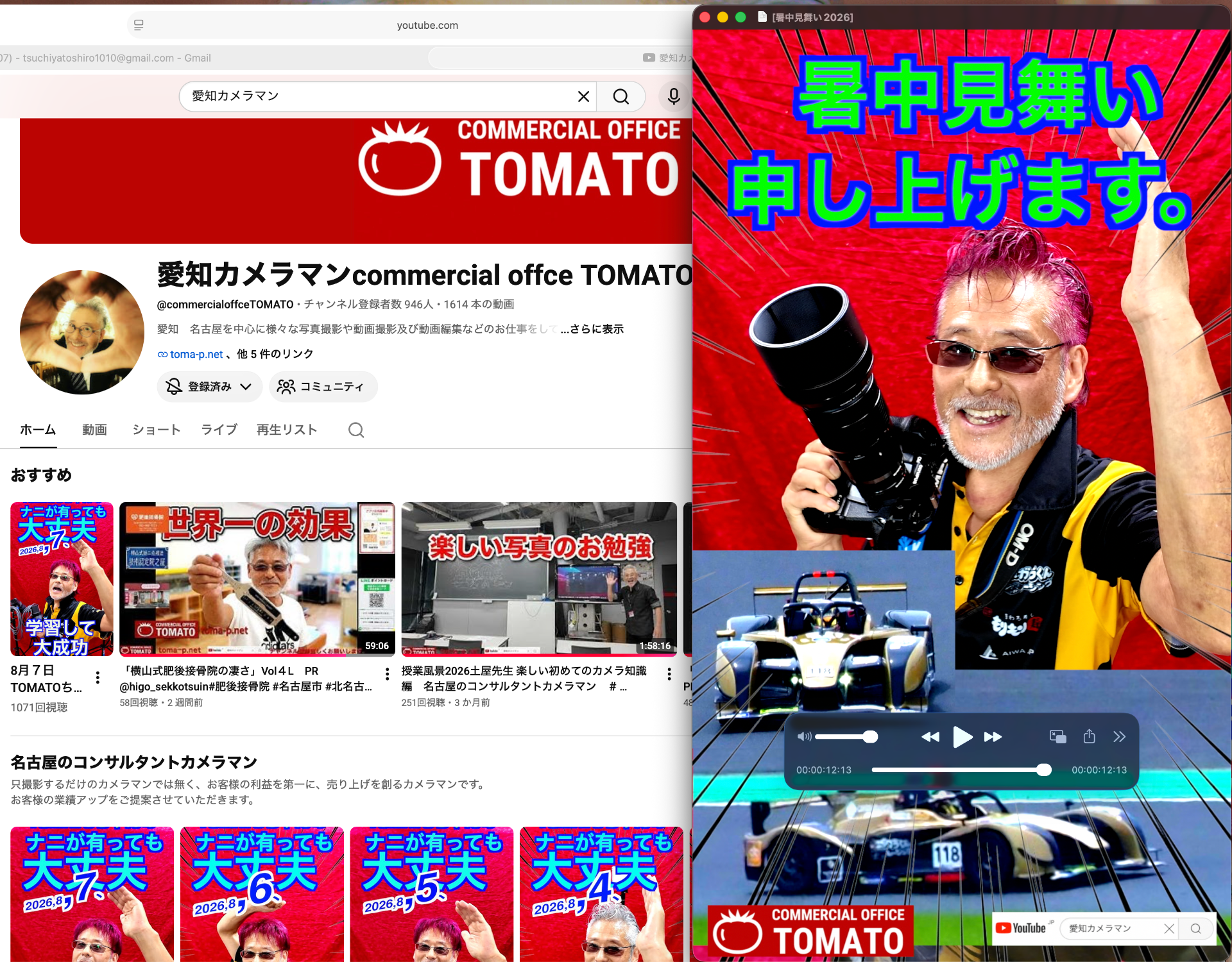Expand channel description with さらに表示
Image resolution: width=1232 pixels, height=962 pixels.
pyautogui.click(x=592, y=329)
